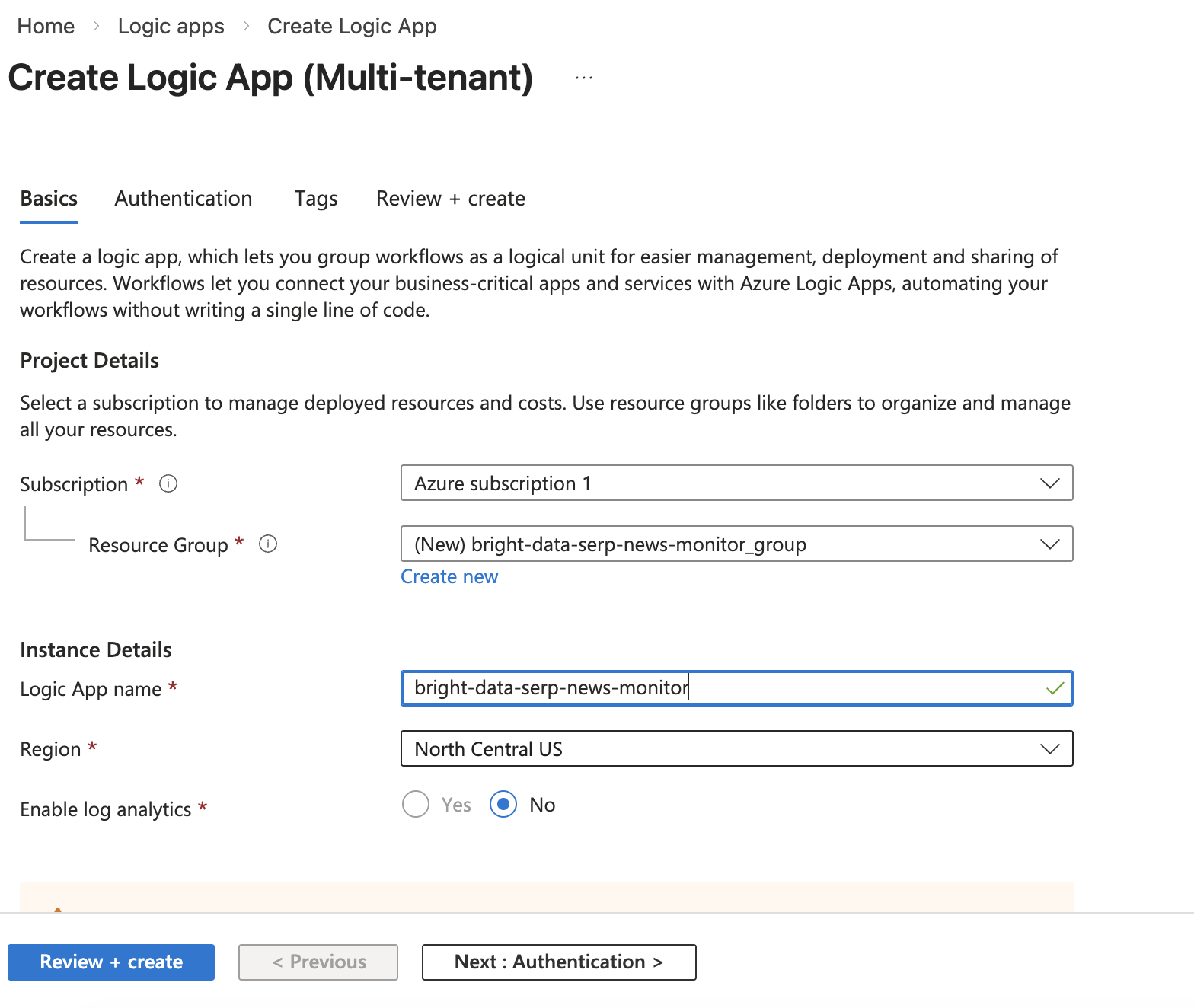
Task: Open the ellipsis menu beside page title
Action: tap(584, 78)
